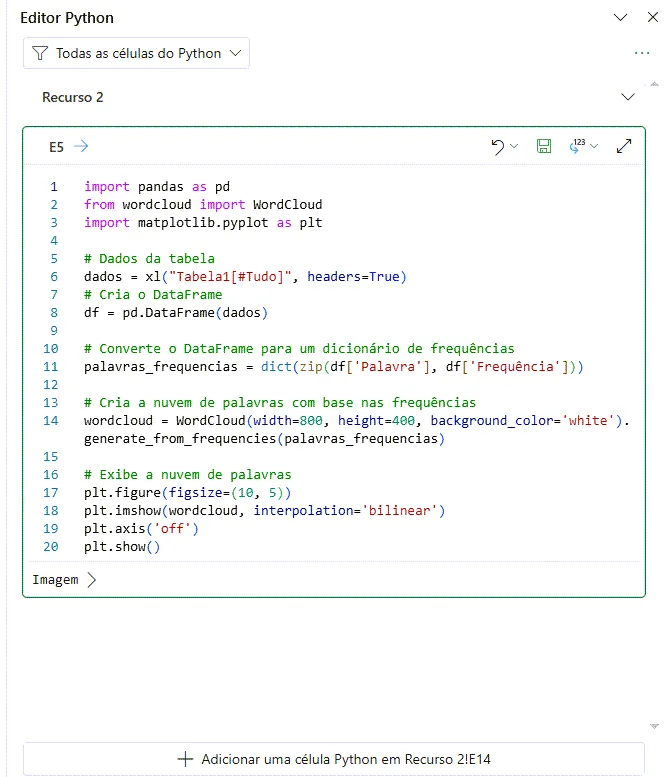664x777 pixels.
Task: Place cursor on 'import pandas as pd' line
Action: pyautogui.click(x=157, y=187)
